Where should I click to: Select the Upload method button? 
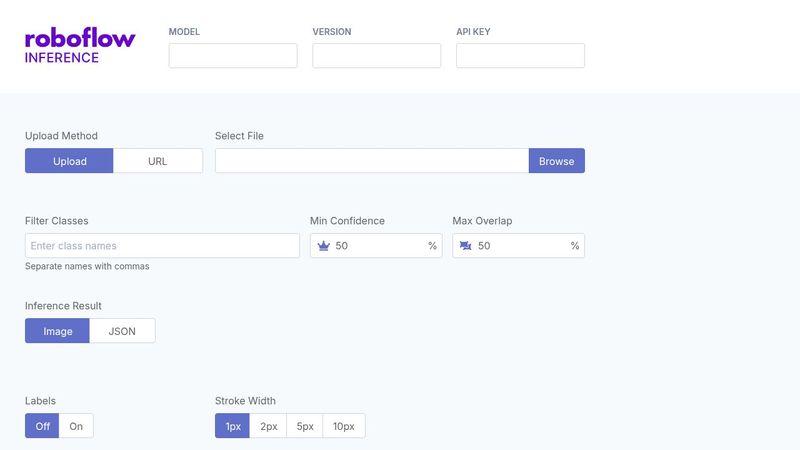click(69, 161)
